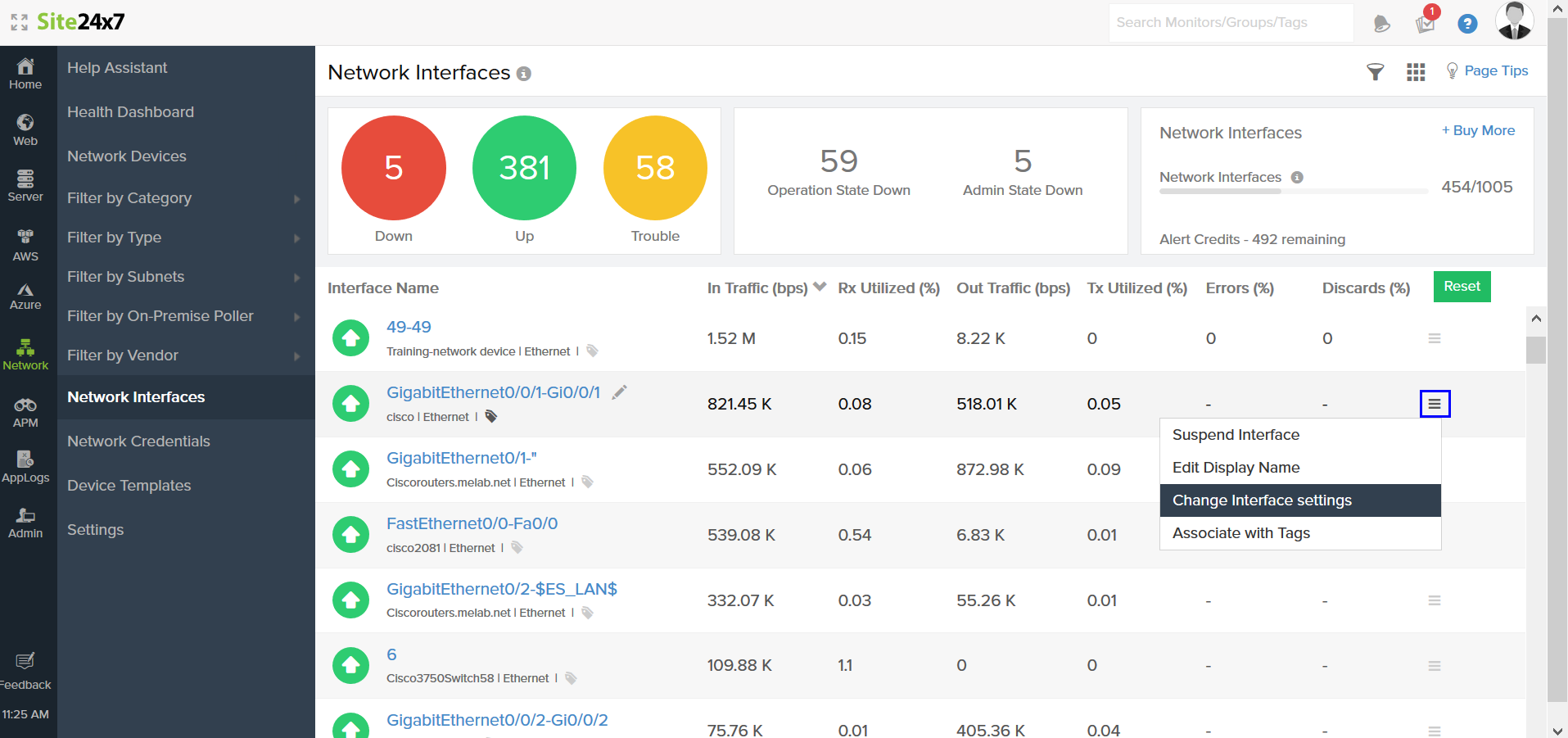Image resolution: width=1568 pixels, height=738 pixels.
Task: Switch to grid view icon
Action: coord(1416,72)
